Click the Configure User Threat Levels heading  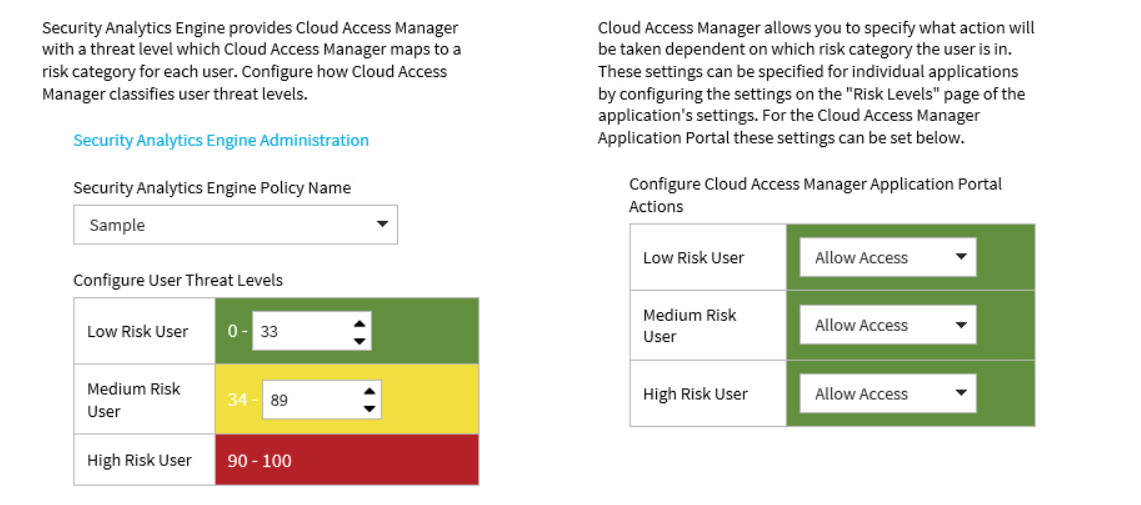178,280
